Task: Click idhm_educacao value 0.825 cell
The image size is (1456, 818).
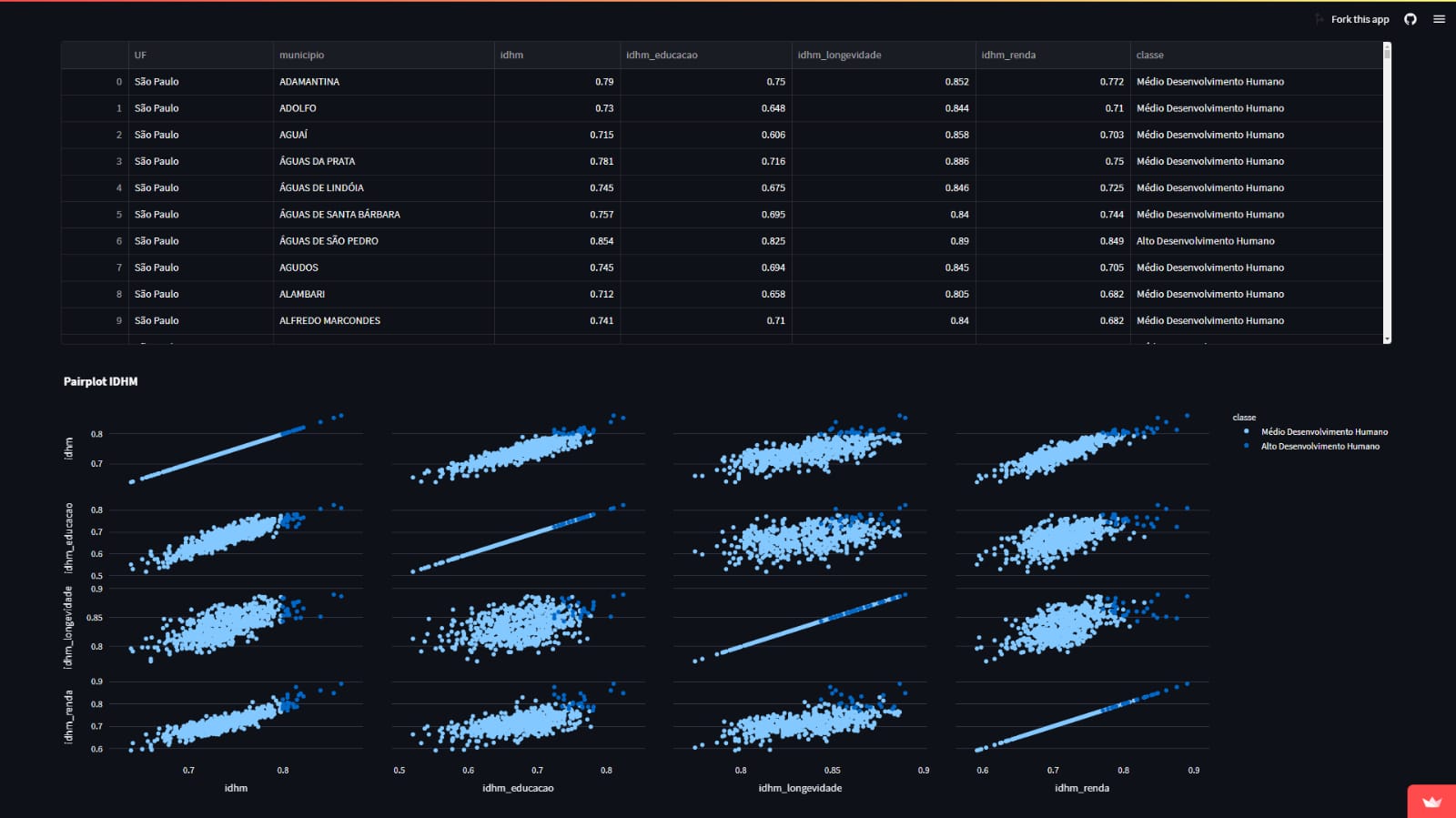Action: pos(705,241)
